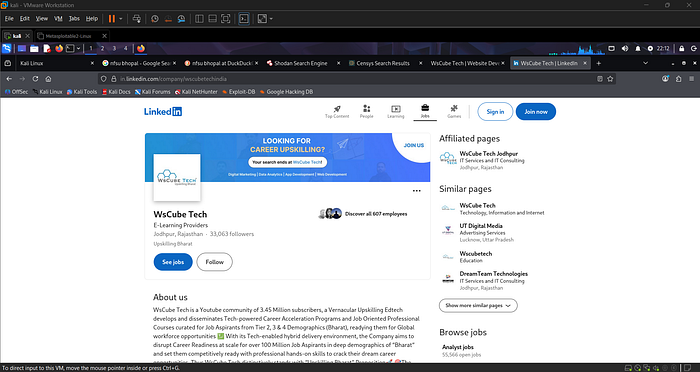Enter VMware full screen mode icon
This screenshot has width=700, height=372.
pos(226,19)
